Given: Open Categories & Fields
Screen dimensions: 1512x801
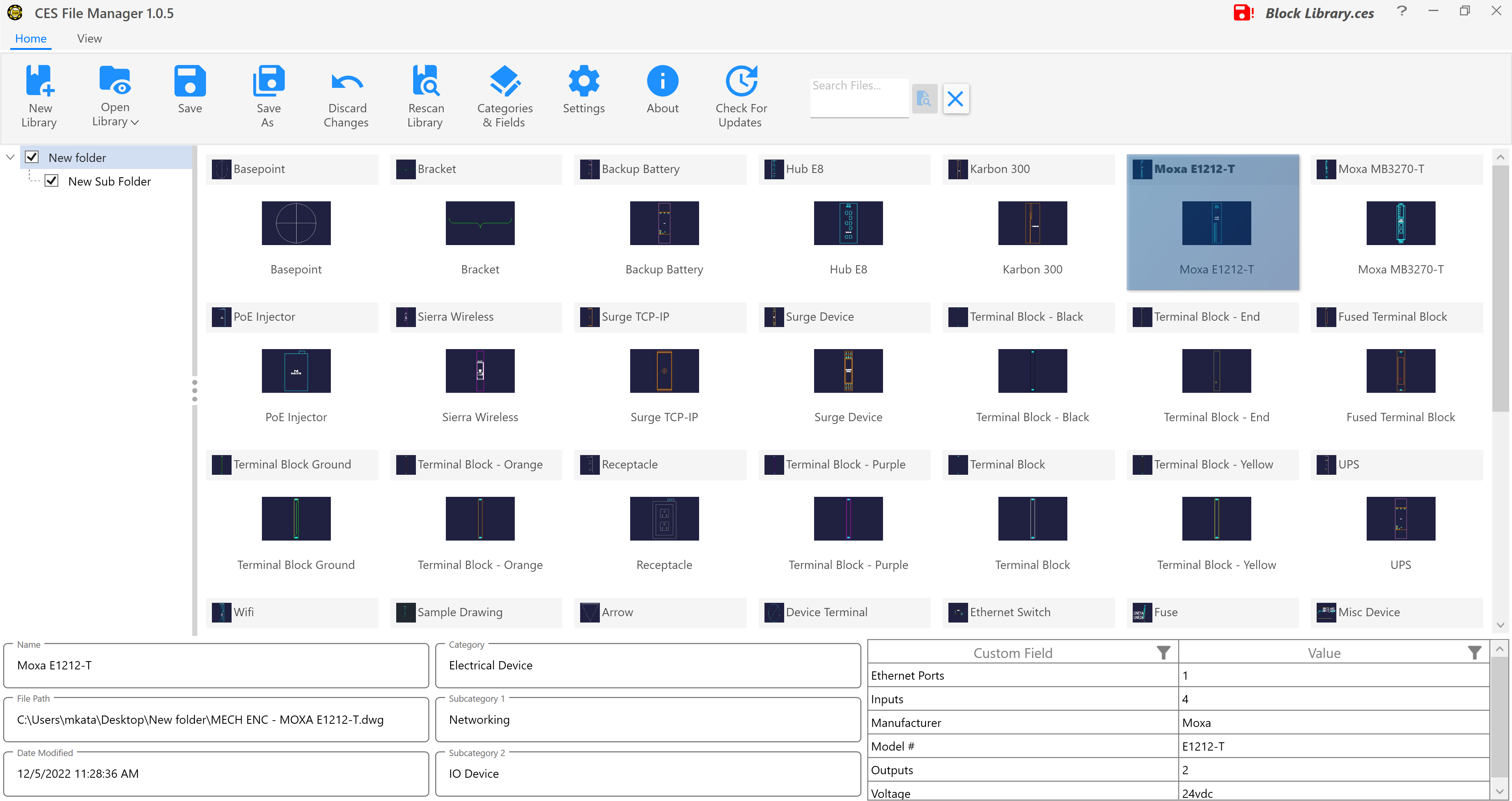Looking at the screenshot, I should point(504,81).
